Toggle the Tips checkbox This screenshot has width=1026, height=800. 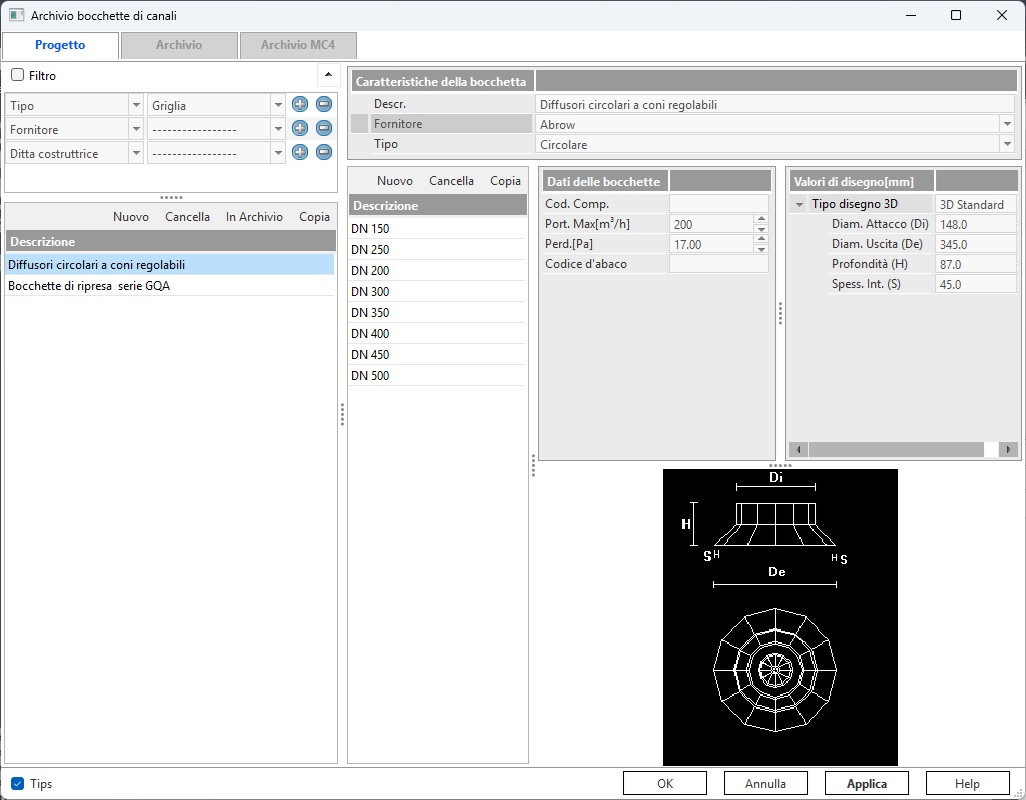(18, 784)
